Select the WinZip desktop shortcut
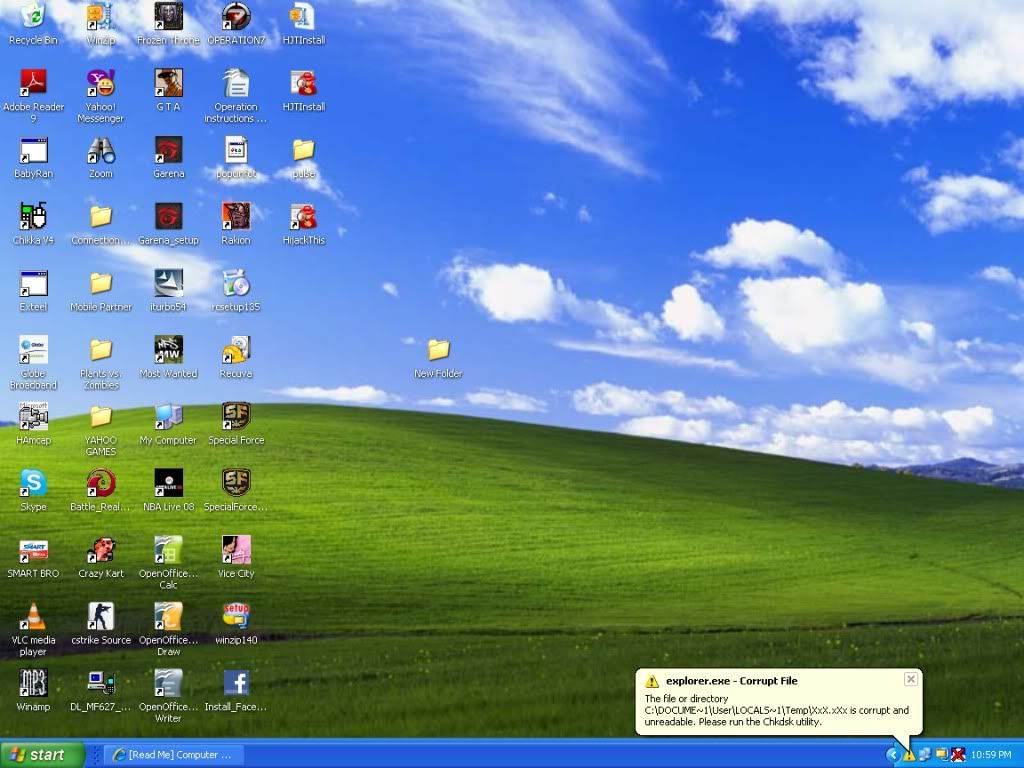1024x768 pixels. 101,24
